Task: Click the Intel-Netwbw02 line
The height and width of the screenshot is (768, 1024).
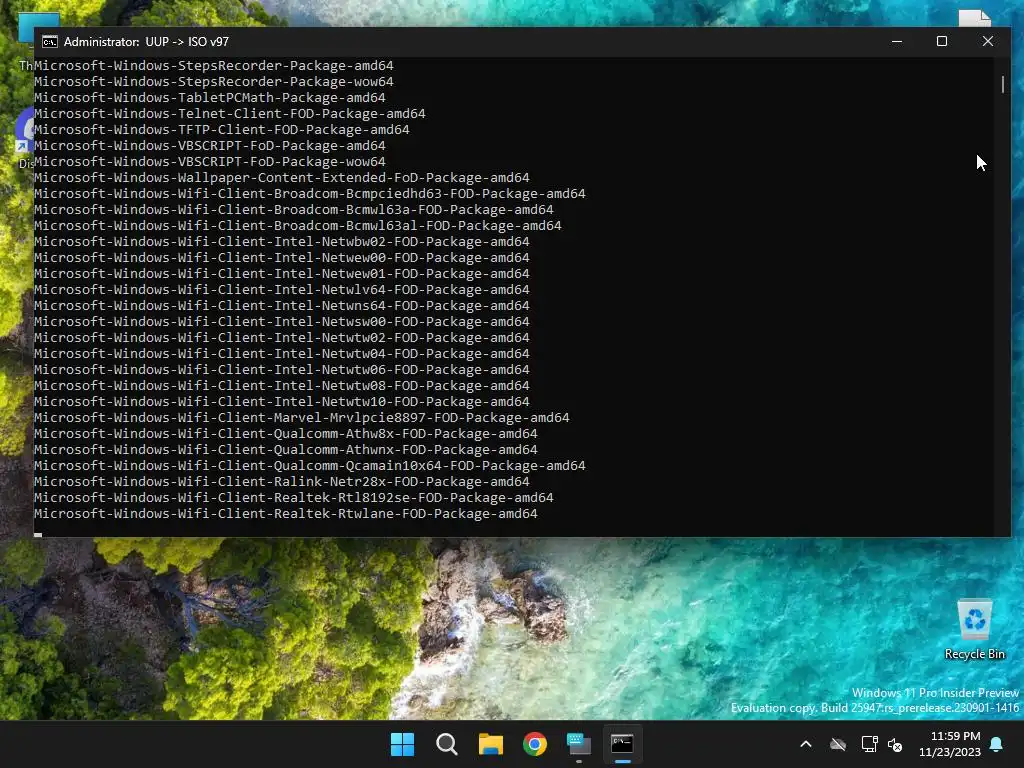Action: (282, 242)
